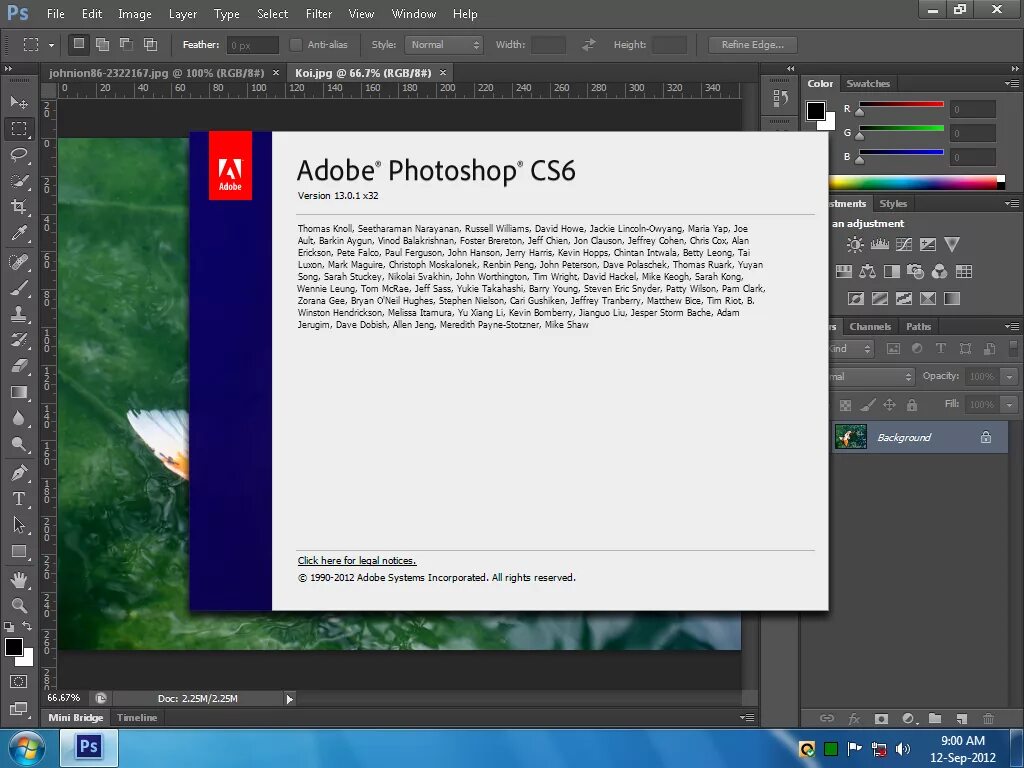Swap Width and Height values button
Screen dimensions: 1024x768
click(588, 44)
